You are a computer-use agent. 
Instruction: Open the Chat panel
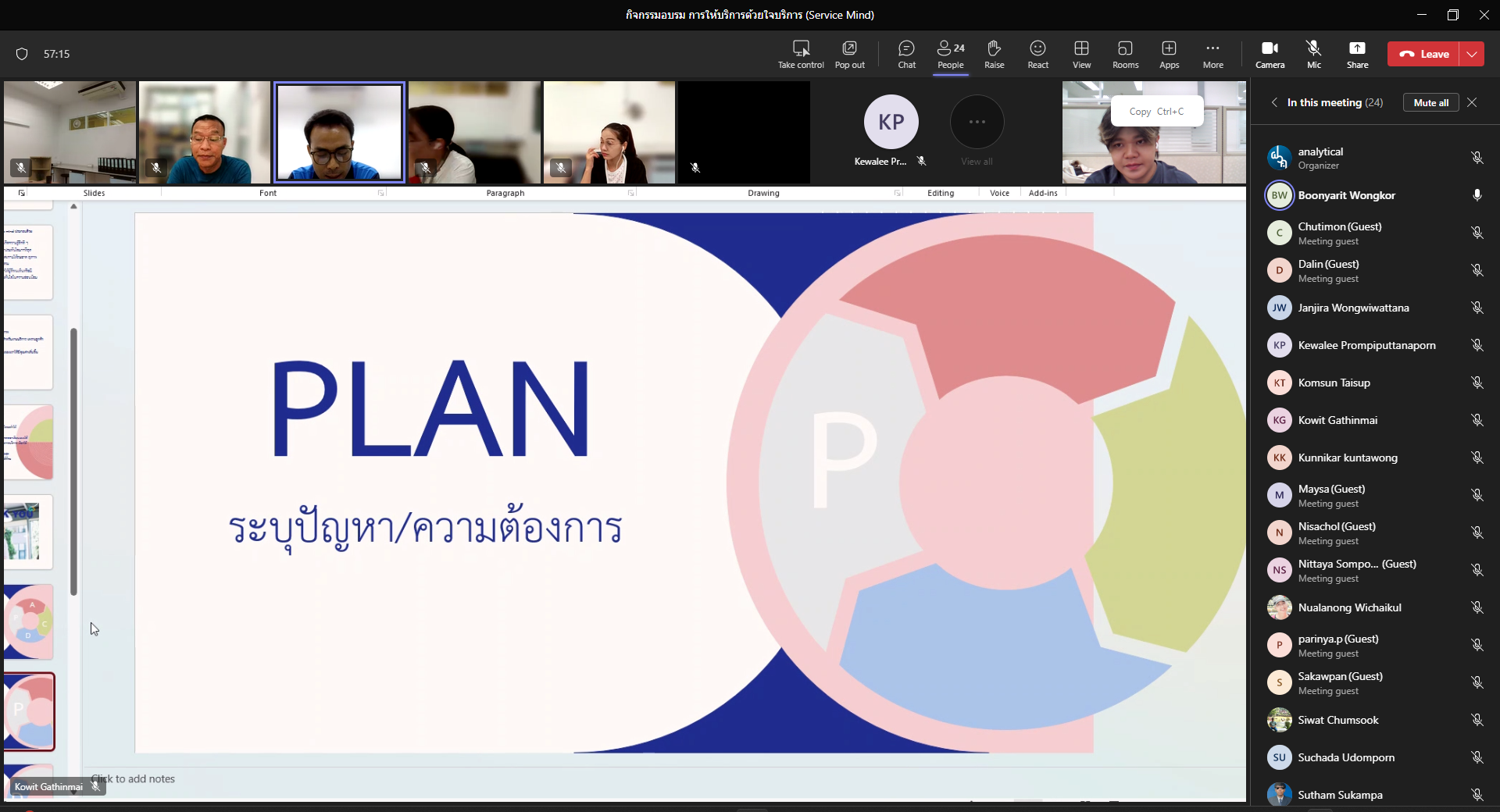906,54
